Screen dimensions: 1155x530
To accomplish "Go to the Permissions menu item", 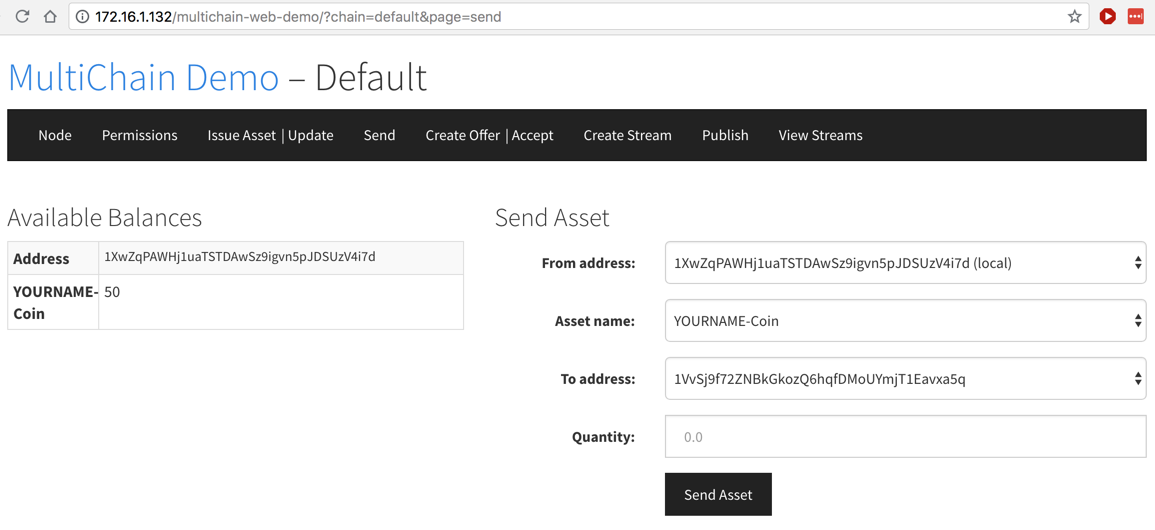I will tap(140, 135).
